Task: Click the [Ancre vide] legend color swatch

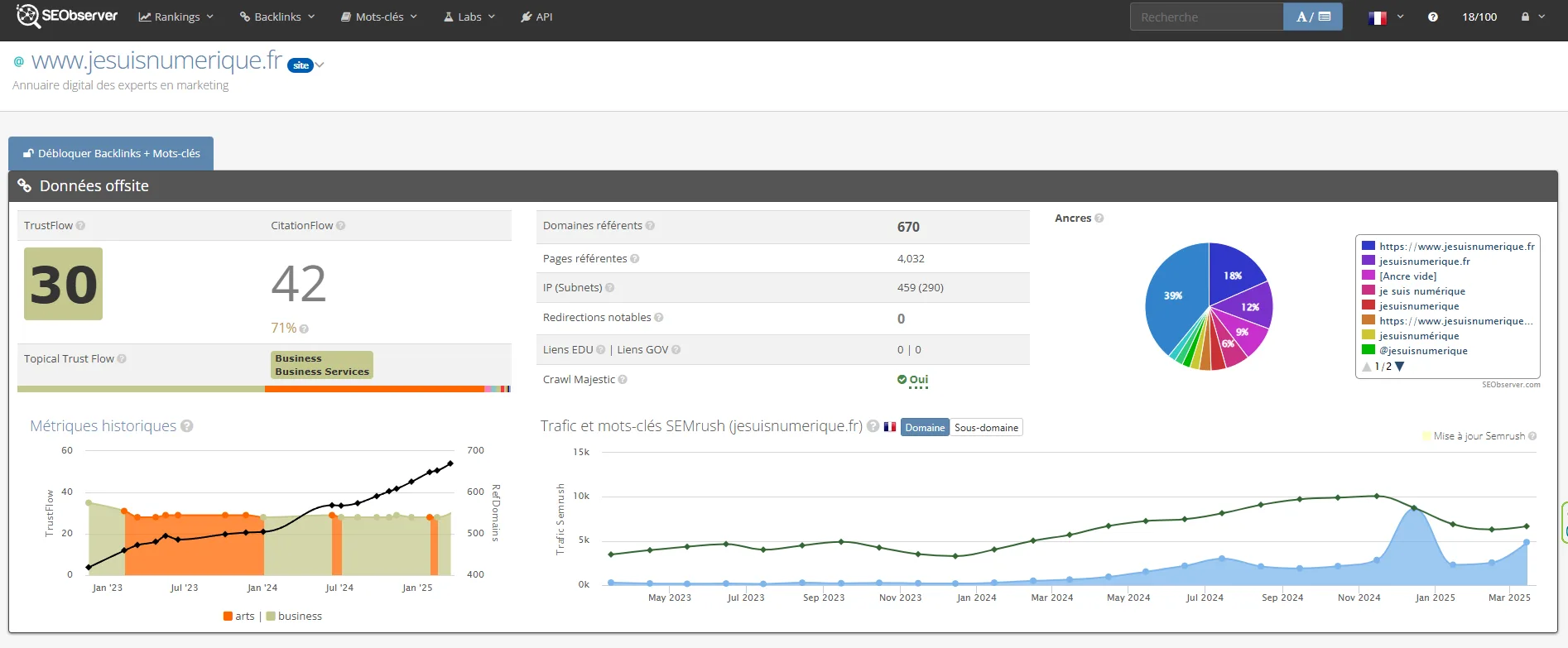Action: 1368,276
